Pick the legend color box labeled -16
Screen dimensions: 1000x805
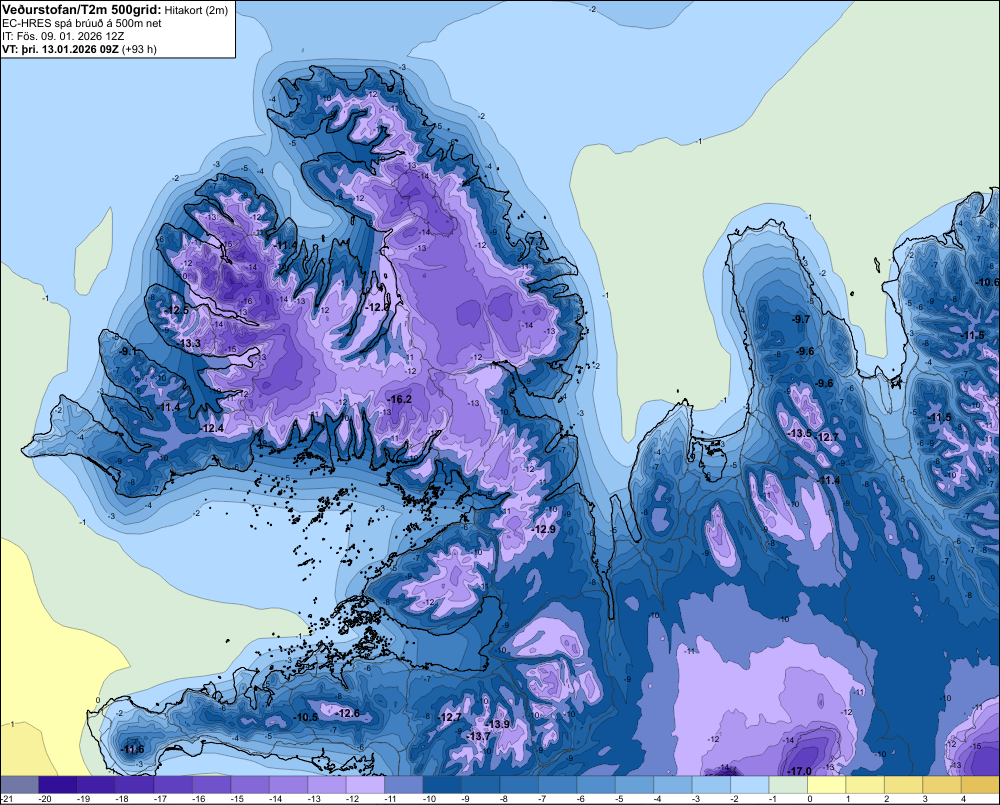coord(211,785)
